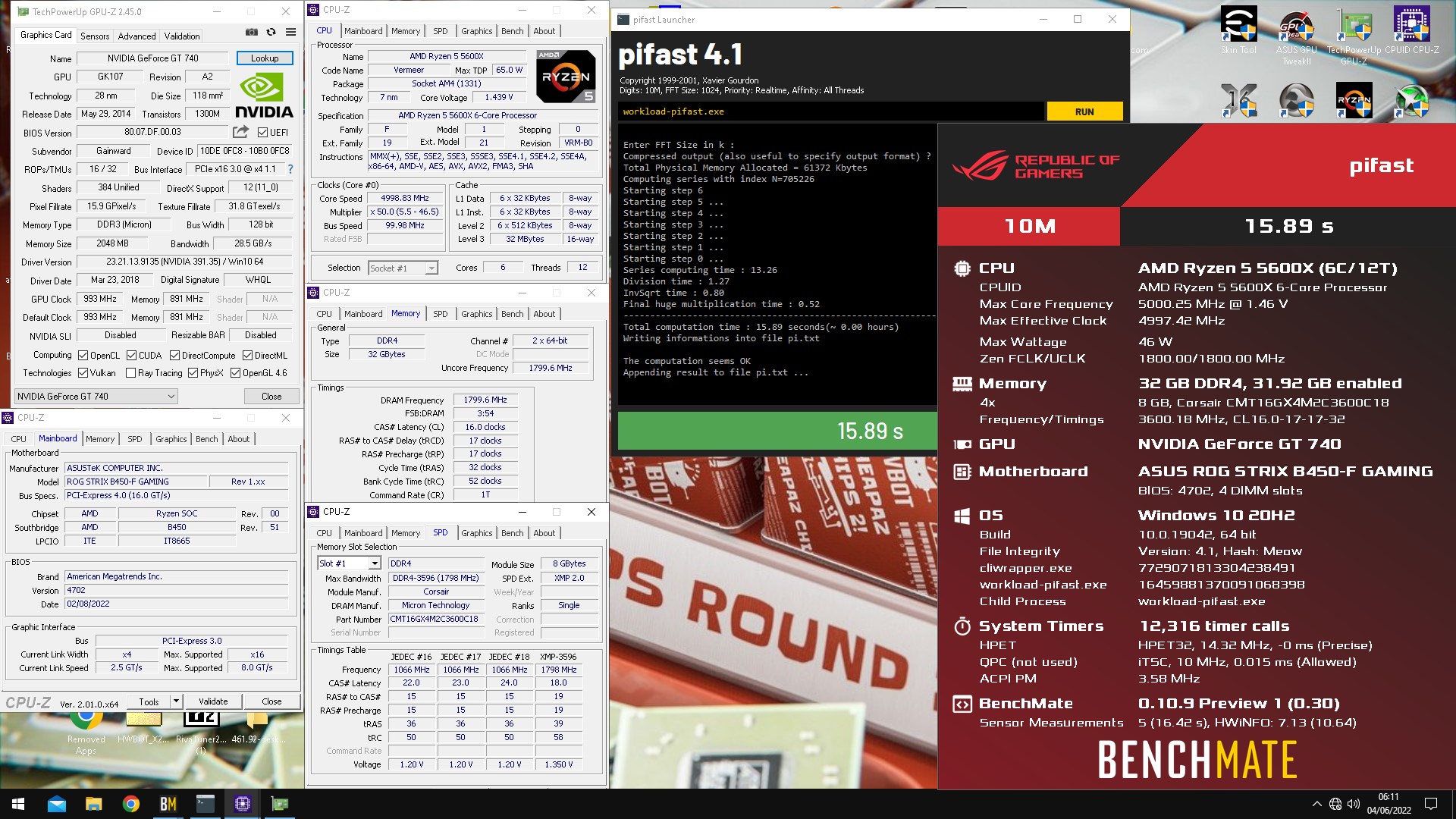Open the notification center icon

tap(1431, 804)
